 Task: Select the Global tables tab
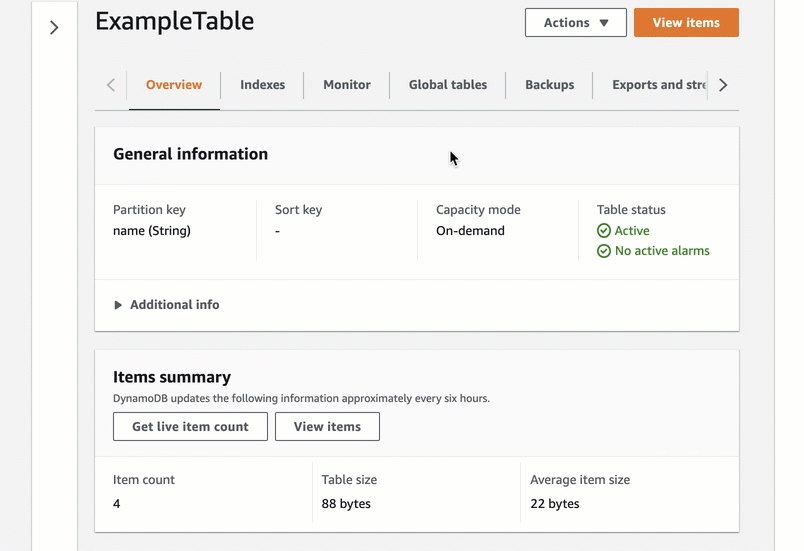point(448,85)
